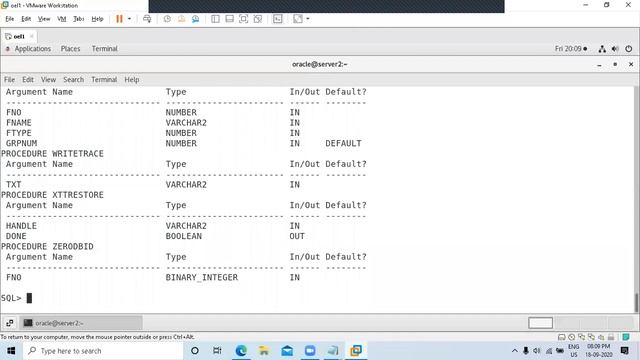The width and height of the screenshot is (640, 360).
Task: Open the VMware File menu
Action: click(9, 19)
